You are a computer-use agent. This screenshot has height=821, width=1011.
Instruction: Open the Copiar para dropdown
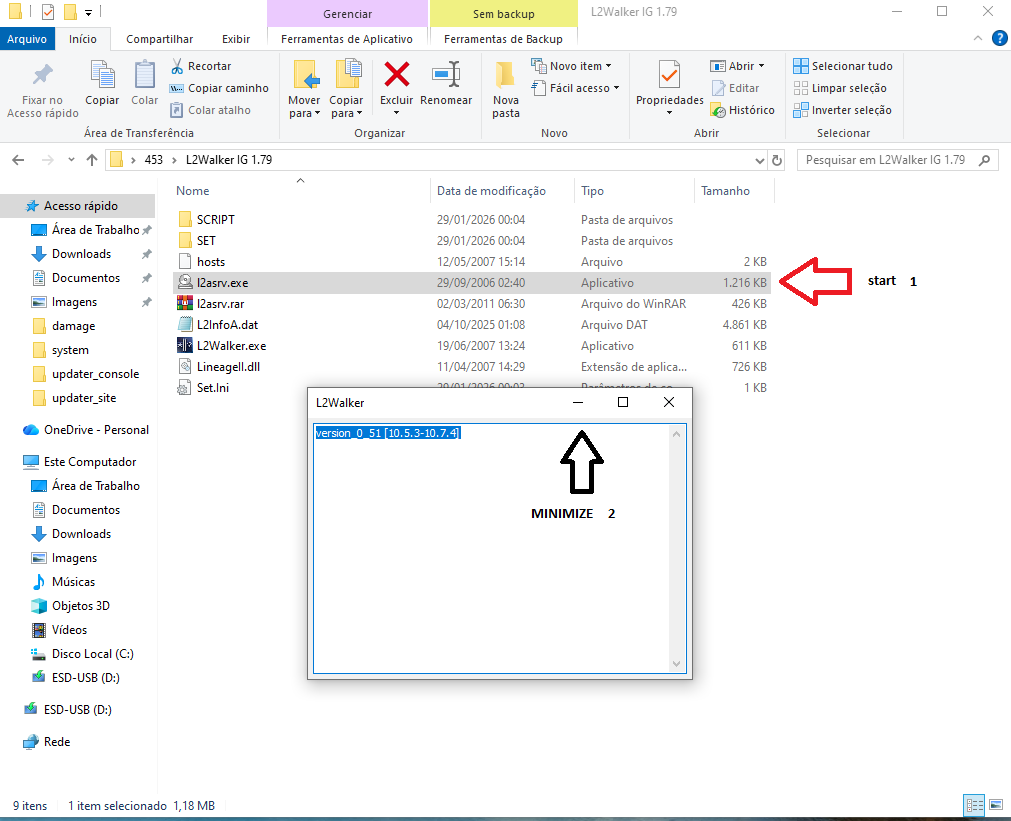346,107
